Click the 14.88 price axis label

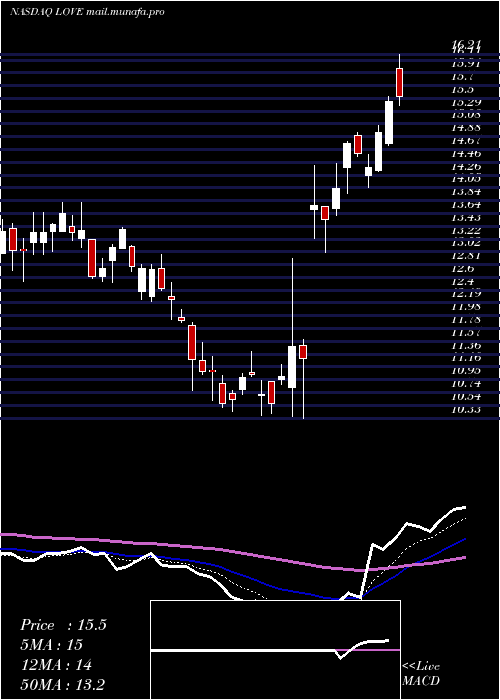click(x=466, y=128)
